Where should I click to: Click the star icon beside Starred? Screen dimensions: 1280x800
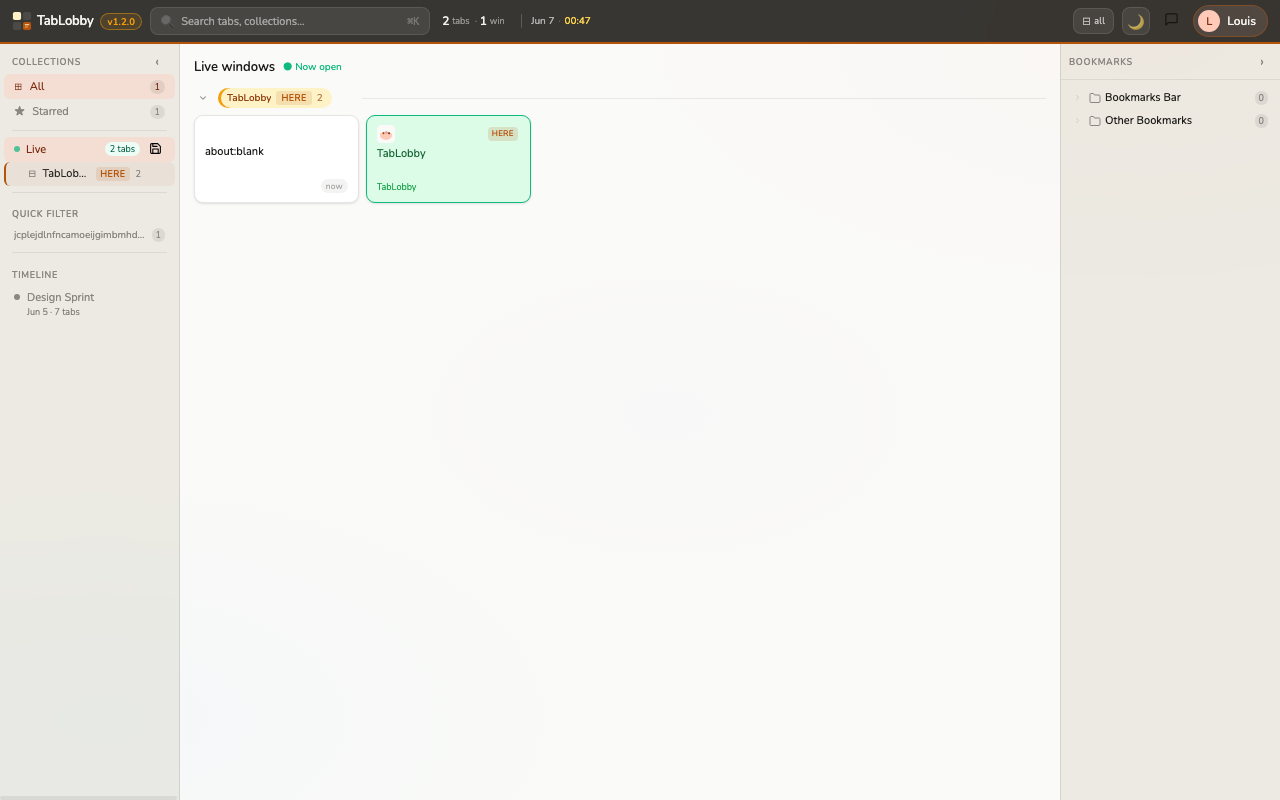19,111
